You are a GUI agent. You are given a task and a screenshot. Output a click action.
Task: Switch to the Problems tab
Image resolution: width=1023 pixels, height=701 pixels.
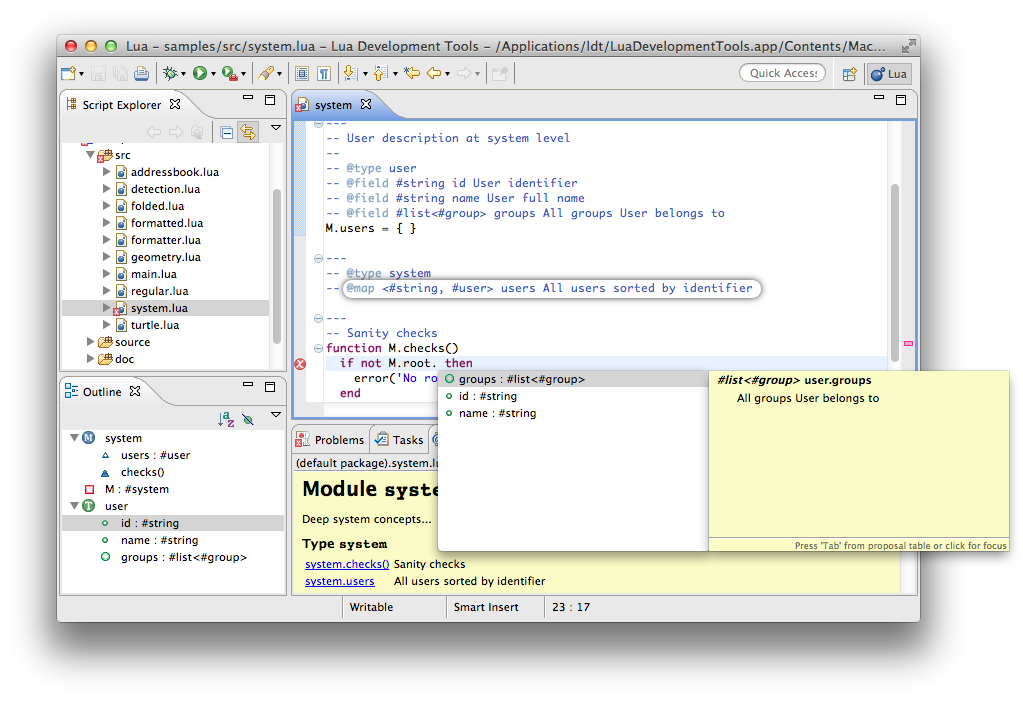pyautogui.click(x=331, y=440)
